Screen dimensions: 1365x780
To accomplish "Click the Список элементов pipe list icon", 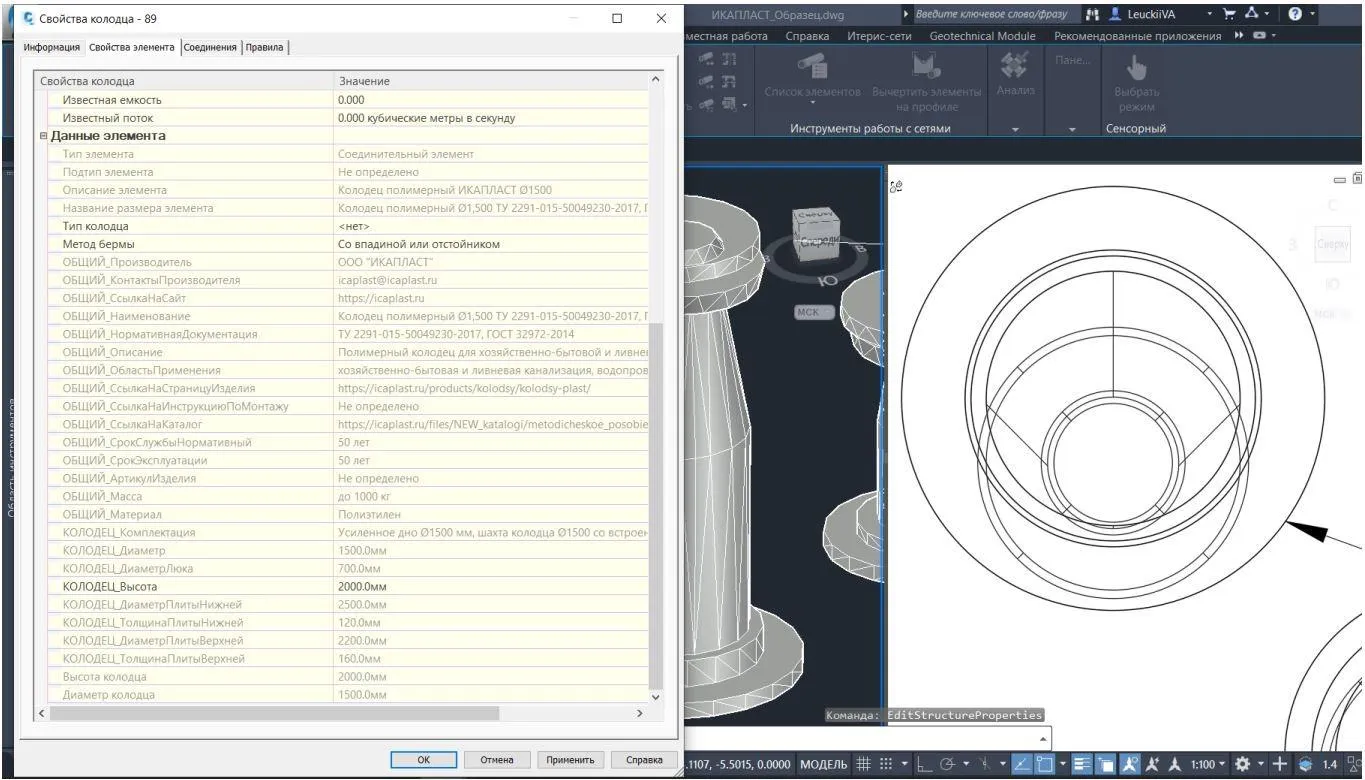I will click(812, 67).
